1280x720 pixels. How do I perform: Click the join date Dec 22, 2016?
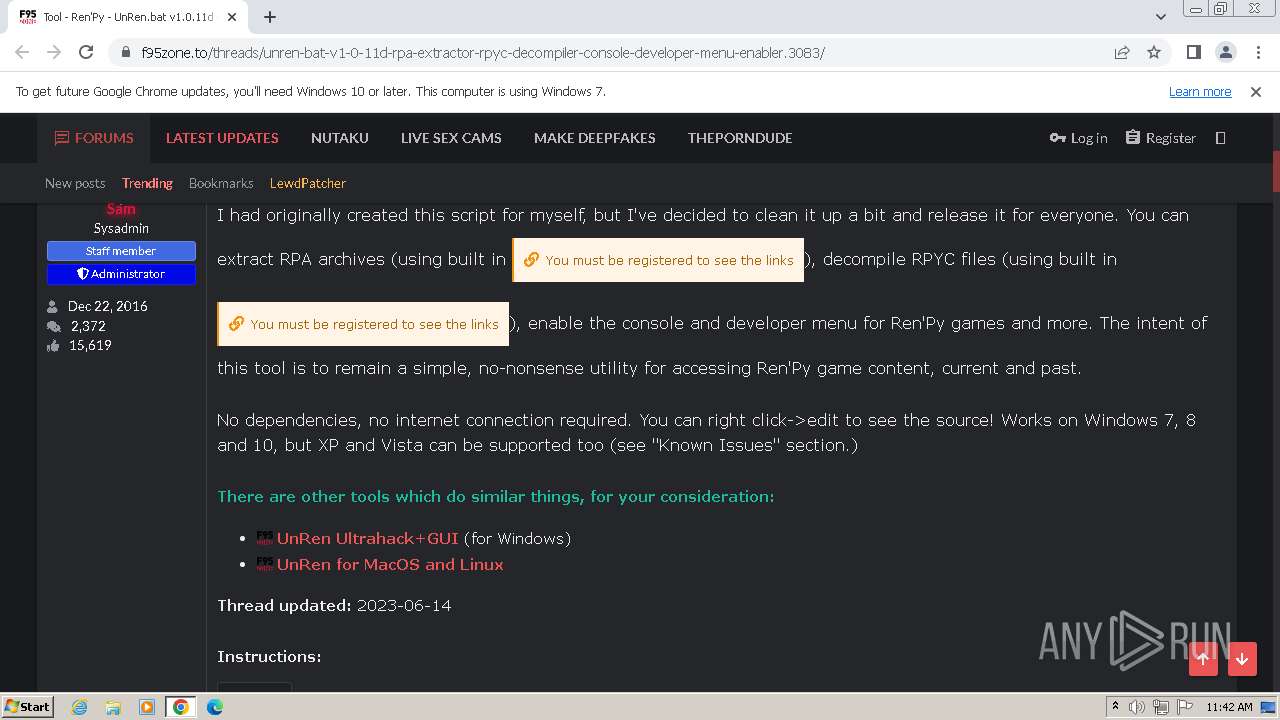click(x=108, y=306)
